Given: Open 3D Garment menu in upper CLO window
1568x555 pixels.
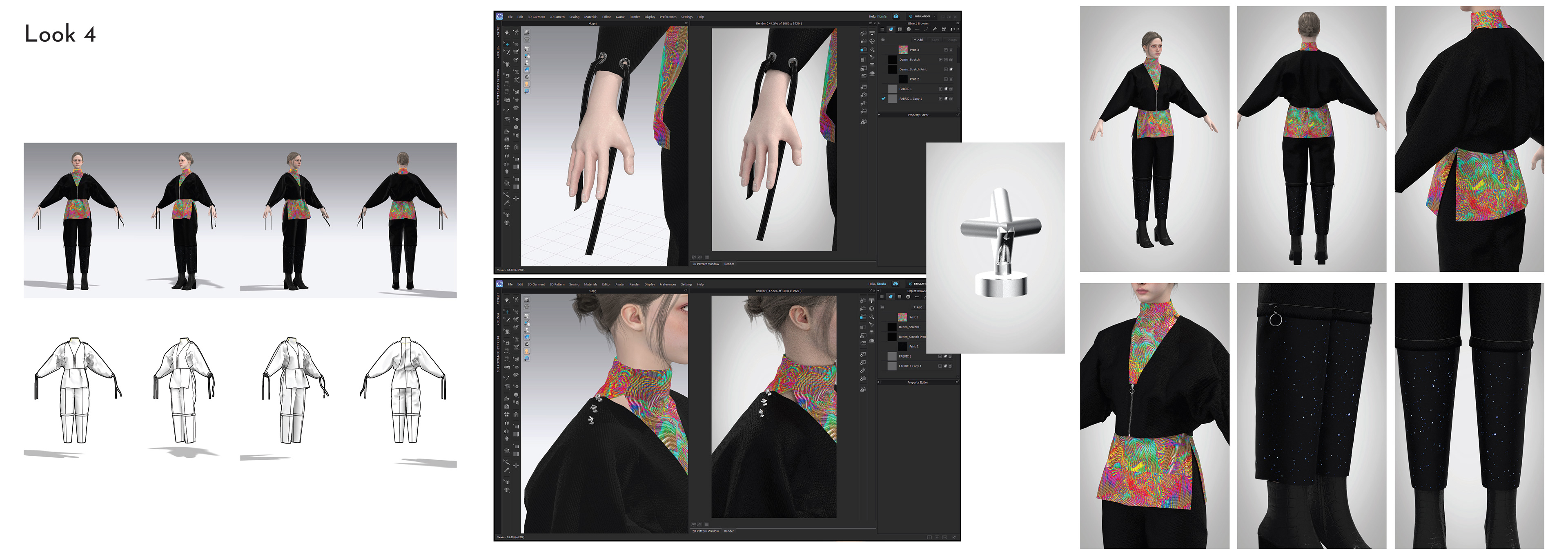Looking at the screenshot, I should click(536, 17).
